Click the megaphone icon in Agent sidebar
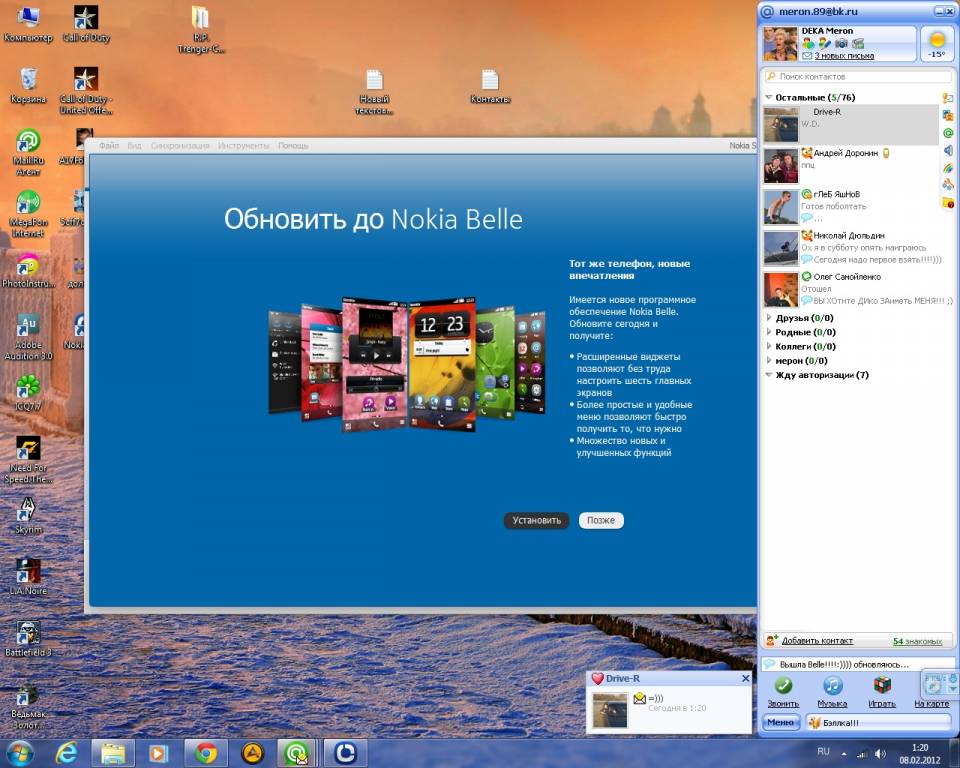960x768 pixels. [948, 151]
